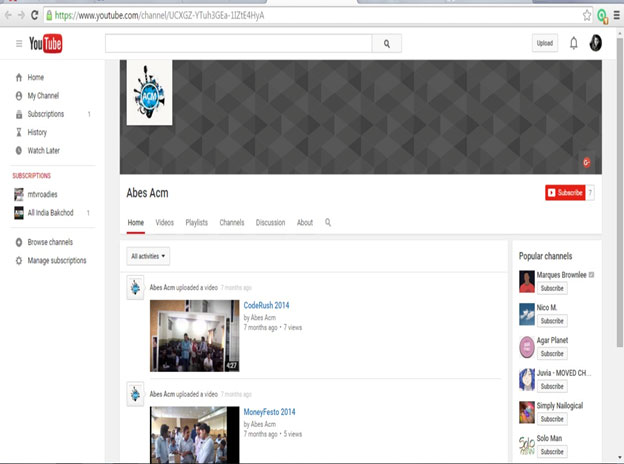Open the Channels tab
This screenshot has width=624, height=464.
pos(232,222)
